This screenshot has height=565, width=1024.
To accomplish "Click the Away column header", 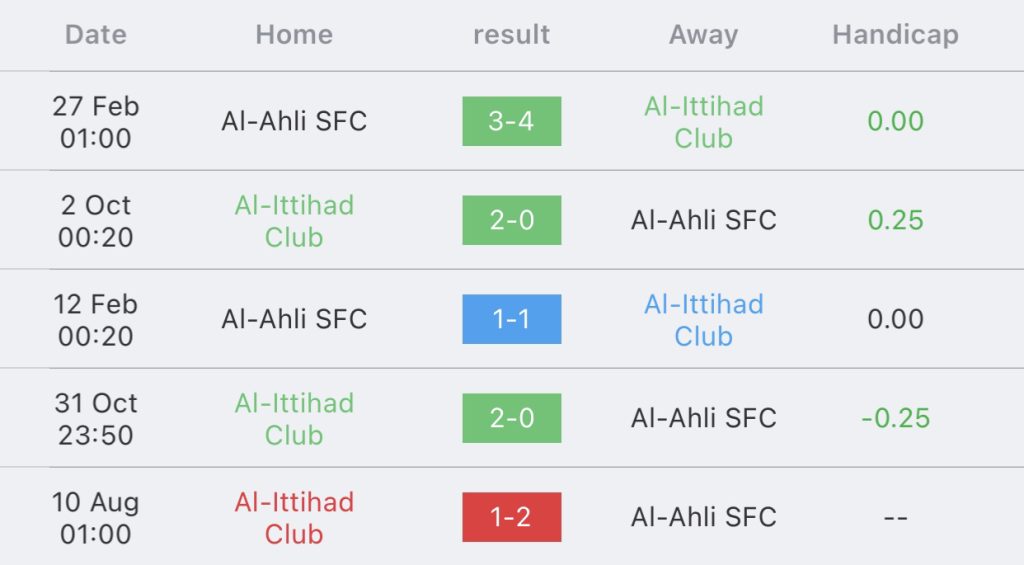I will (x=703, y=35).
